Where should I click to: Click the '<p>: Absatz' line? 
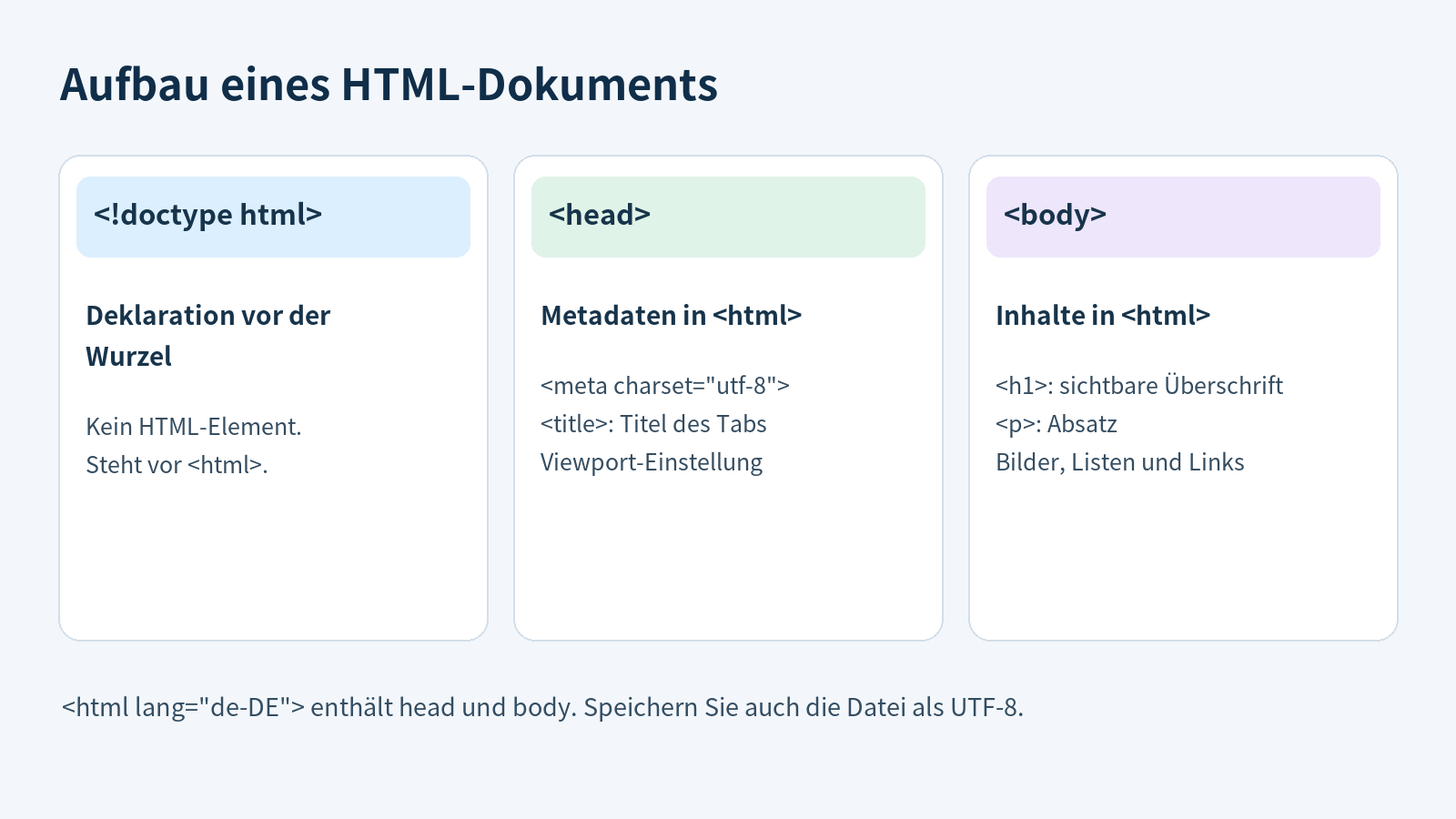pyautogui.click(x=1057, y=424)
